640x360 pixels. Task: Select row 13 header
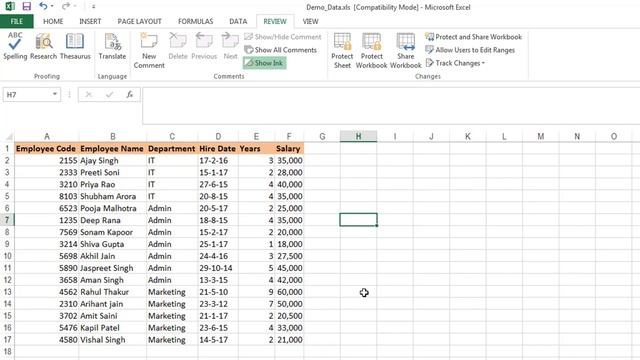7,292
